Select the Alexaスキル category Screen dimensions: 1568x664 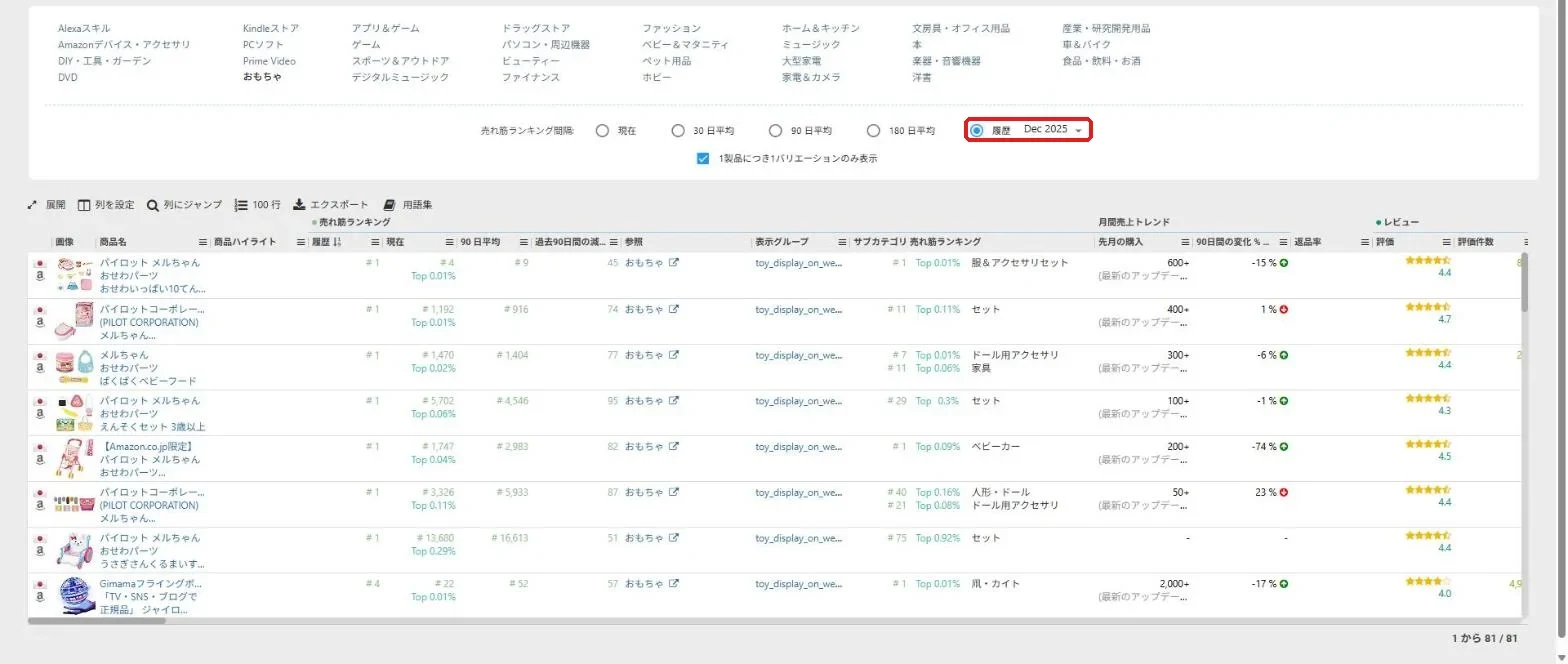tap(84, 28)
